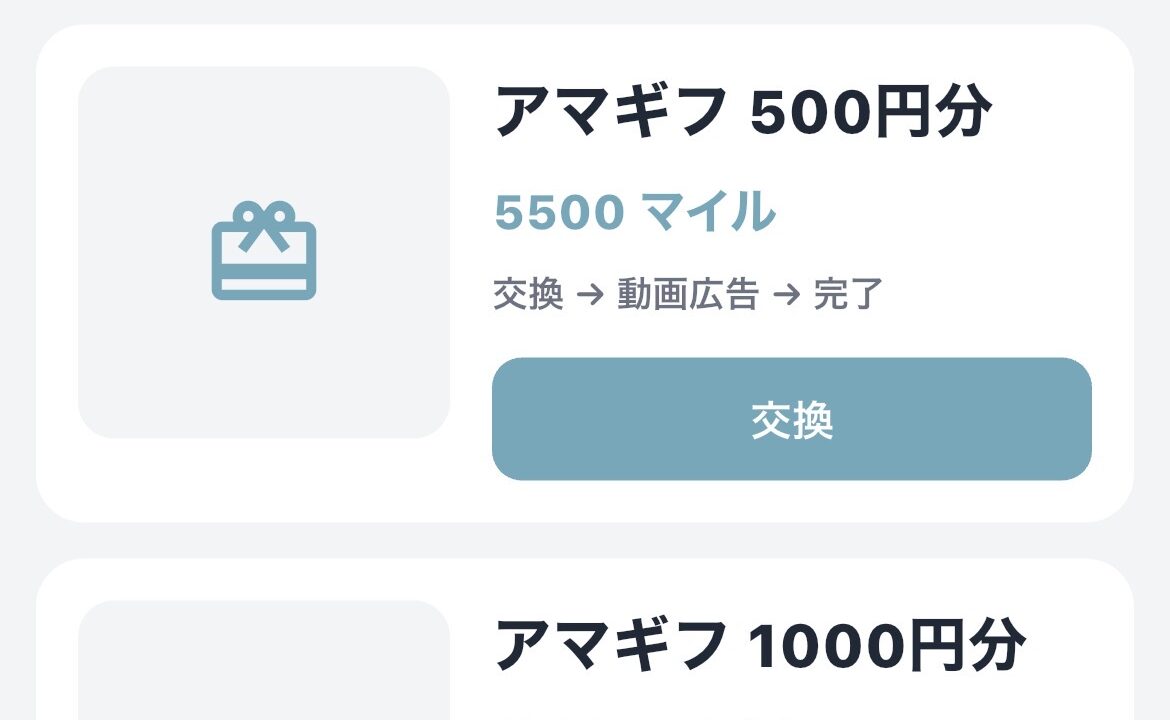Tap the arrow before 完了 in the steps
The width and height of the screenshot is (1170, 720).
click(x=786, y=295)
